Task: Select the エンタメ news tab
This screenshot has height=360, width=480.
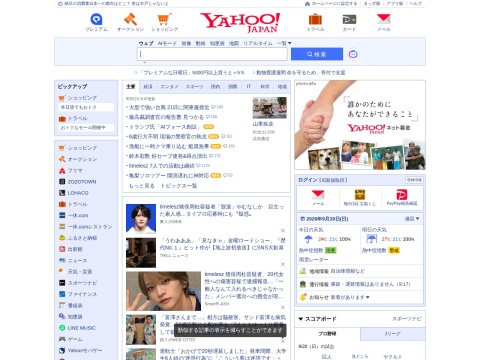Action: coord(169,87)
